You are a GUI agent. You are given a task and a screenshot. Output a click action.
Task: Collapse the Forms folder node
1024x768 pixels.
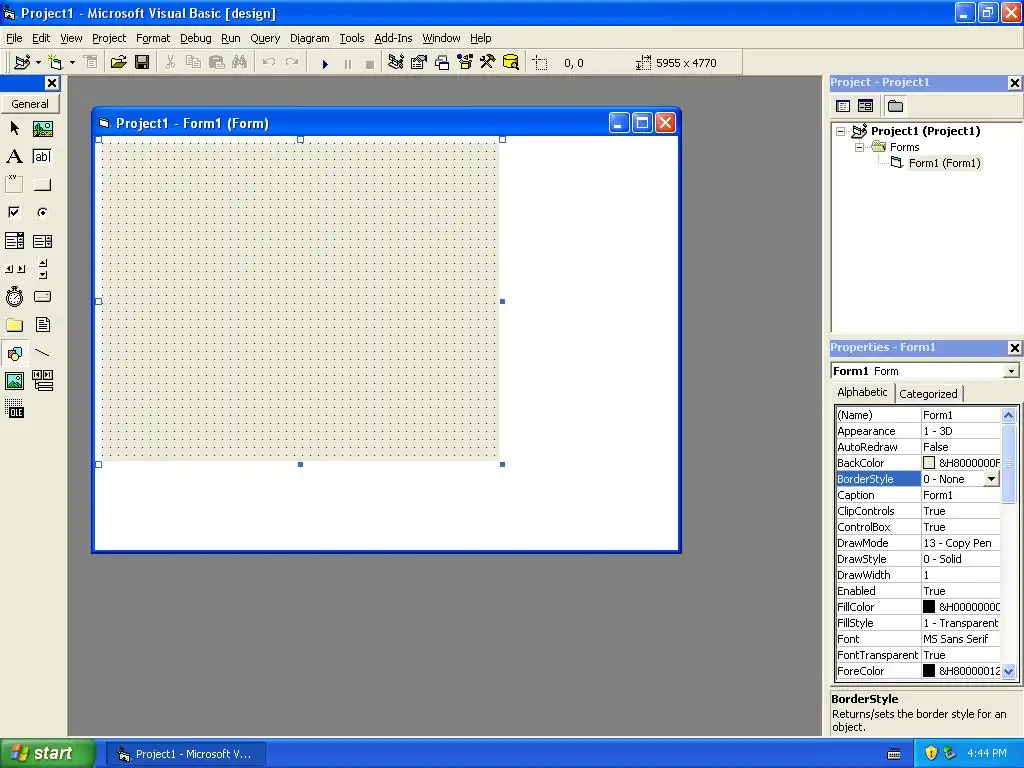pos(859,148)
